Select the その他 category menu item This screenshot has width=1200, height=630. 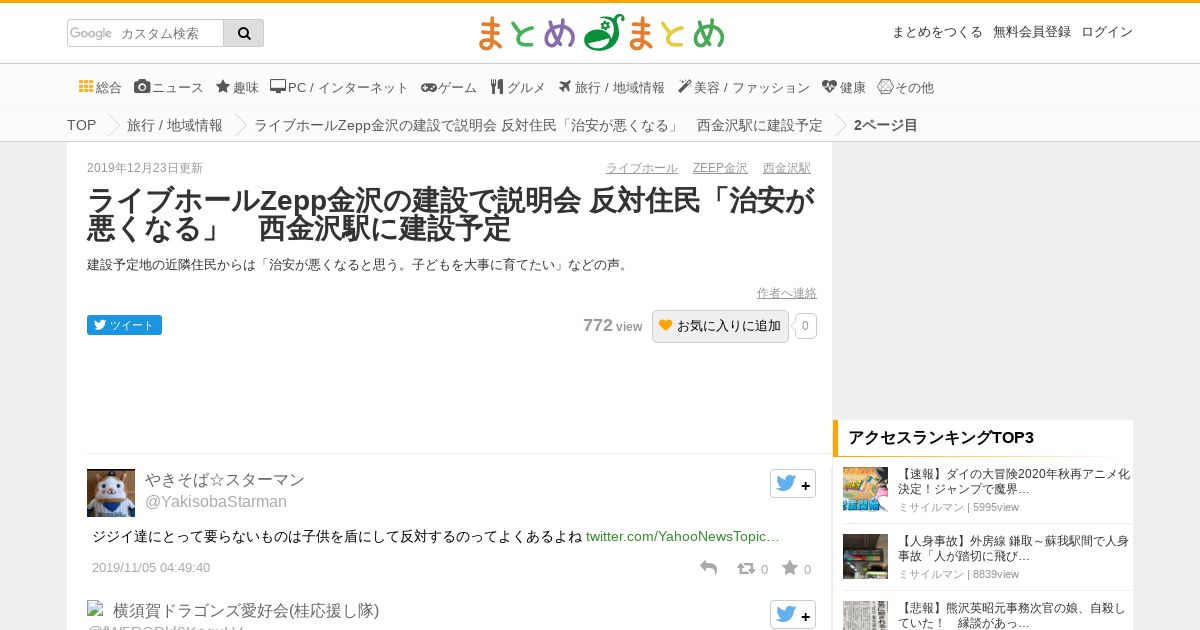pos(905,87)
